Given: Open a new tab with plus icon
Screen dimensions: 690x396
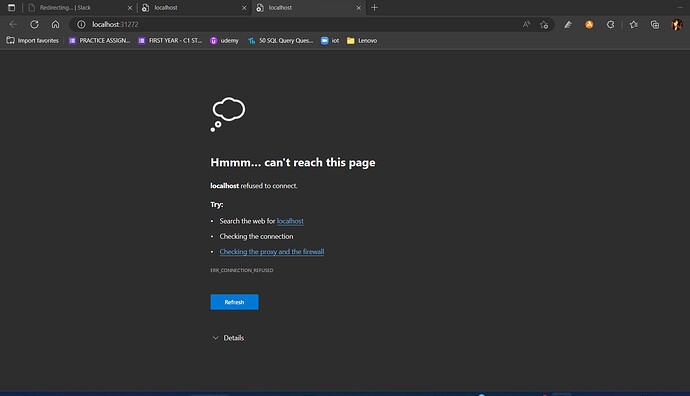Looking at the screenshot, I should pyautogui.click(x=374, y=7).
